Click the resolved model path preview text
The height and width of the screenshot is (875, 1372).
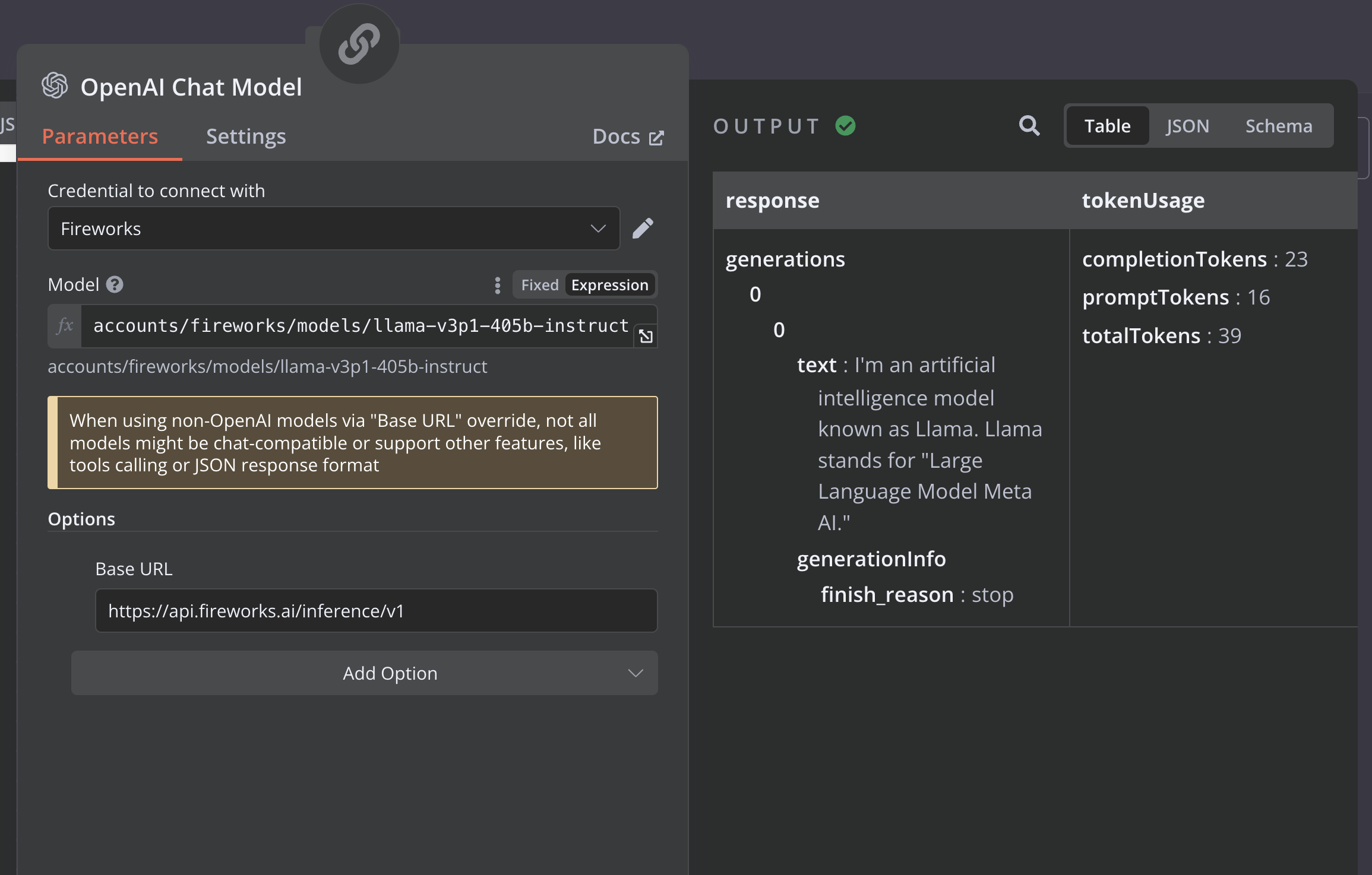click(267, 367)
